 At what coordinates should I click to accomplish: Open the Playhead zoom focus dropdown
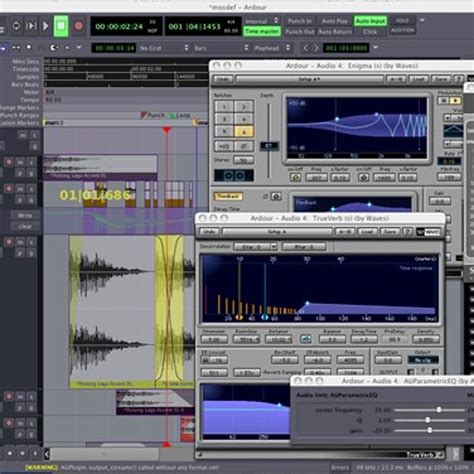(272, 48)
